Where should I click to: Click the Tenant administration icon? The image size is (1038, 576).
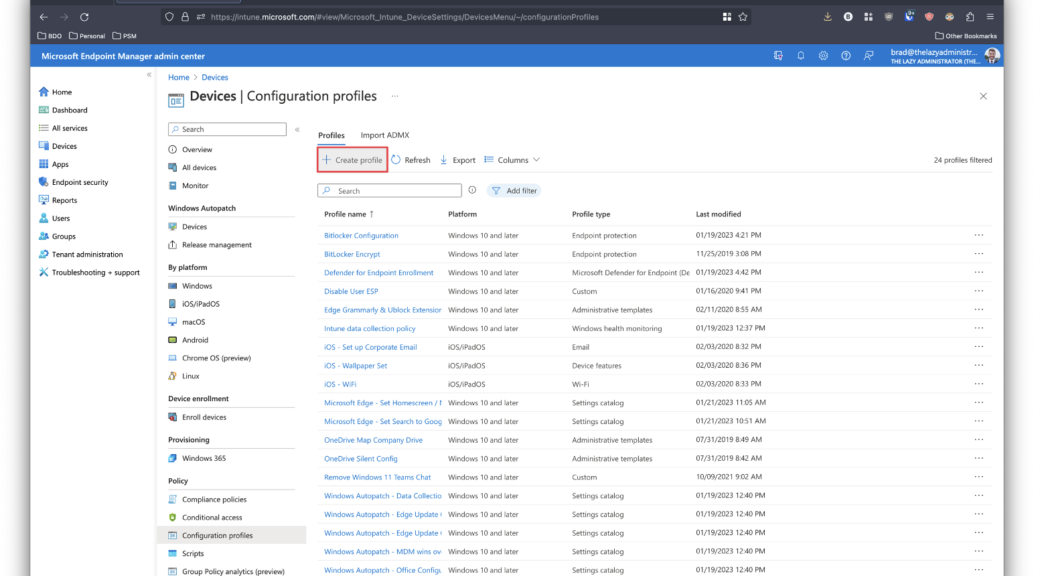44,254
